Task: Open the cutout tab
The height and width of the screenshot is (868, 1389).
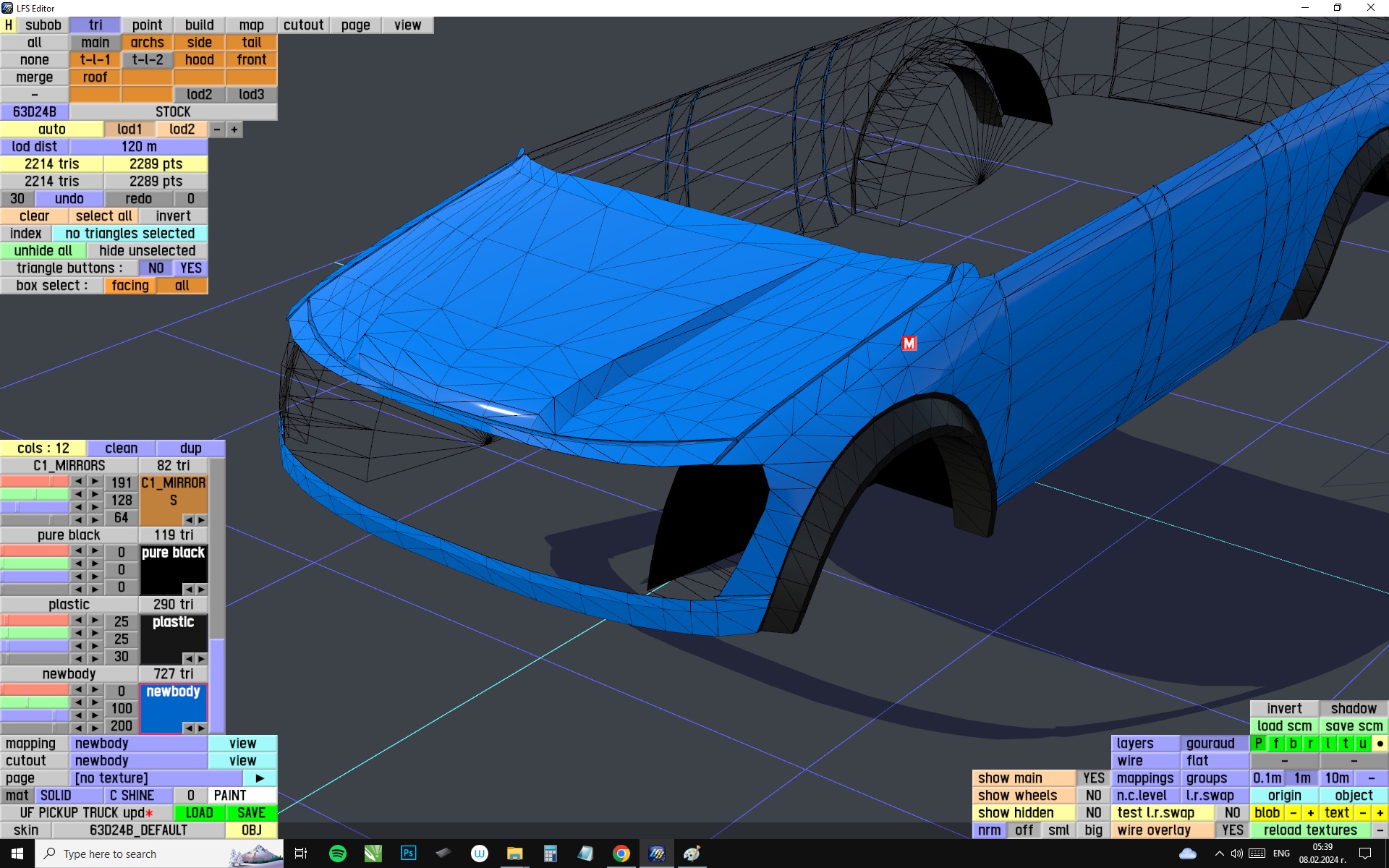Action: point(303,25)
